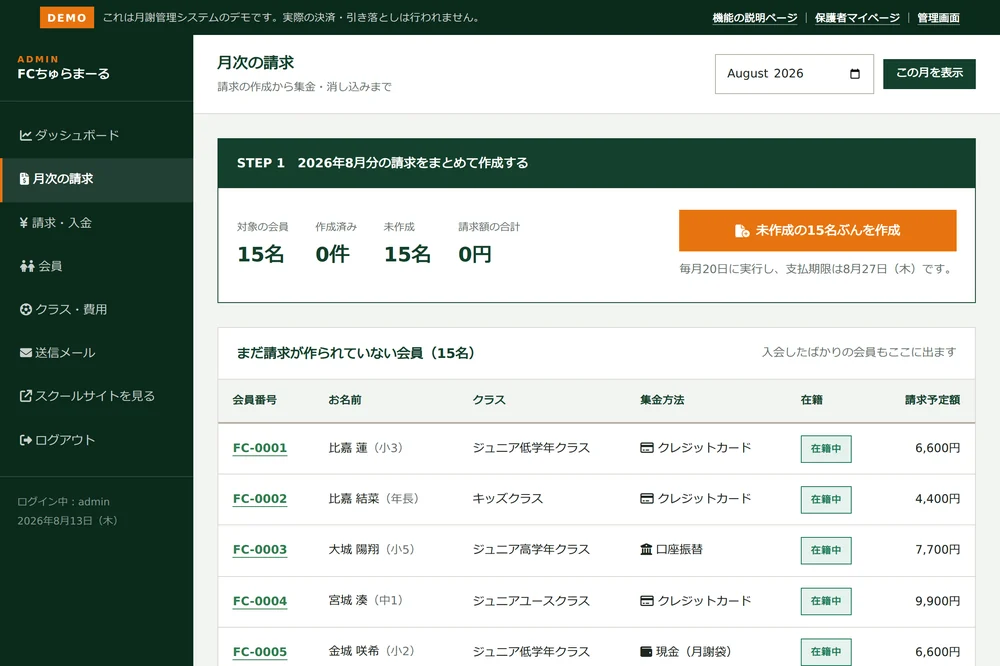Open ダッシュボード in the sidebar

[x=96, y=135]
